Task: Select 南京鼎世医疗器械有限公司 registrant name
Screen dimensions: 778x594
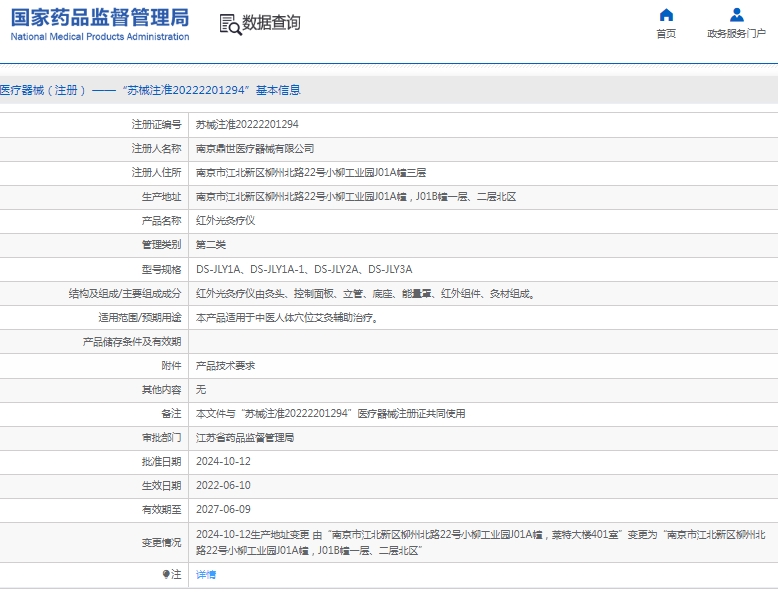Action: click(255, 148)
